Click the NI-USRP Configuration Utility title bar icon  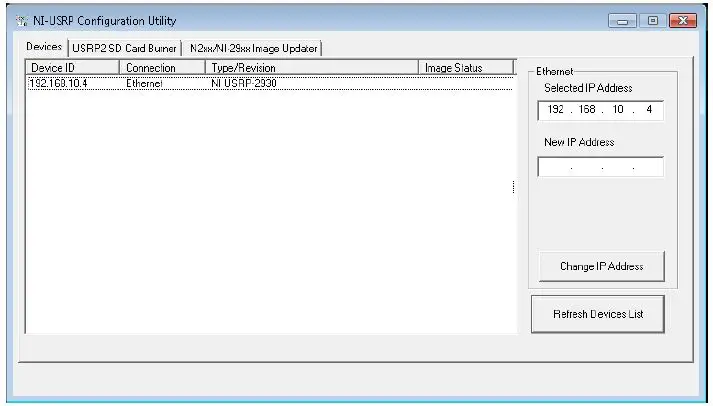click(22, 21)
